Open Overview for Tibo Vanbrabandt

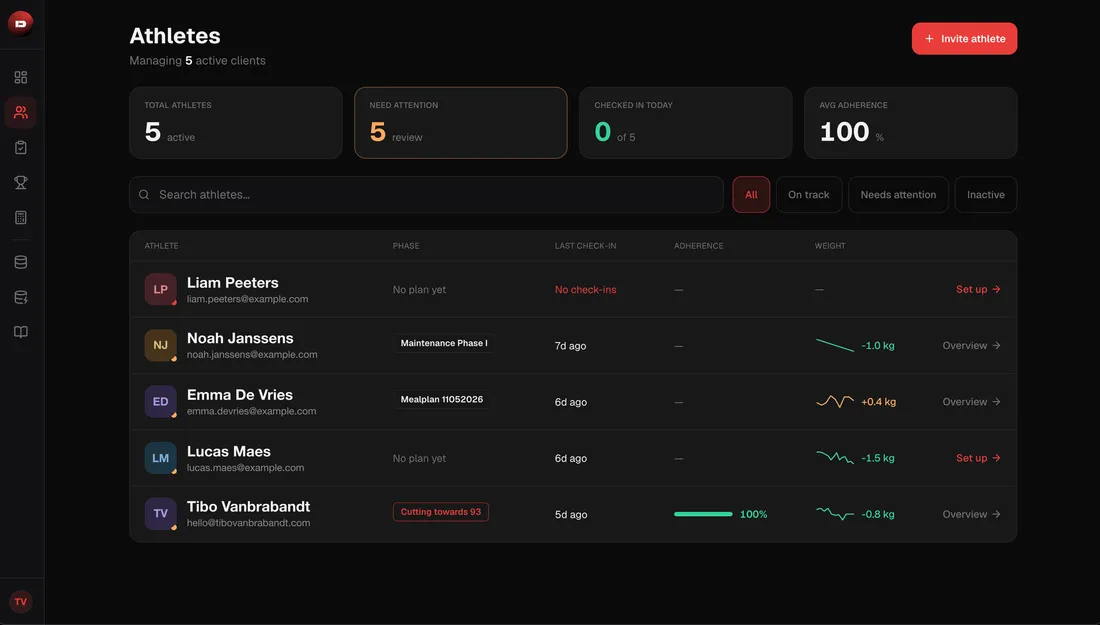click(x=972, y=513)
